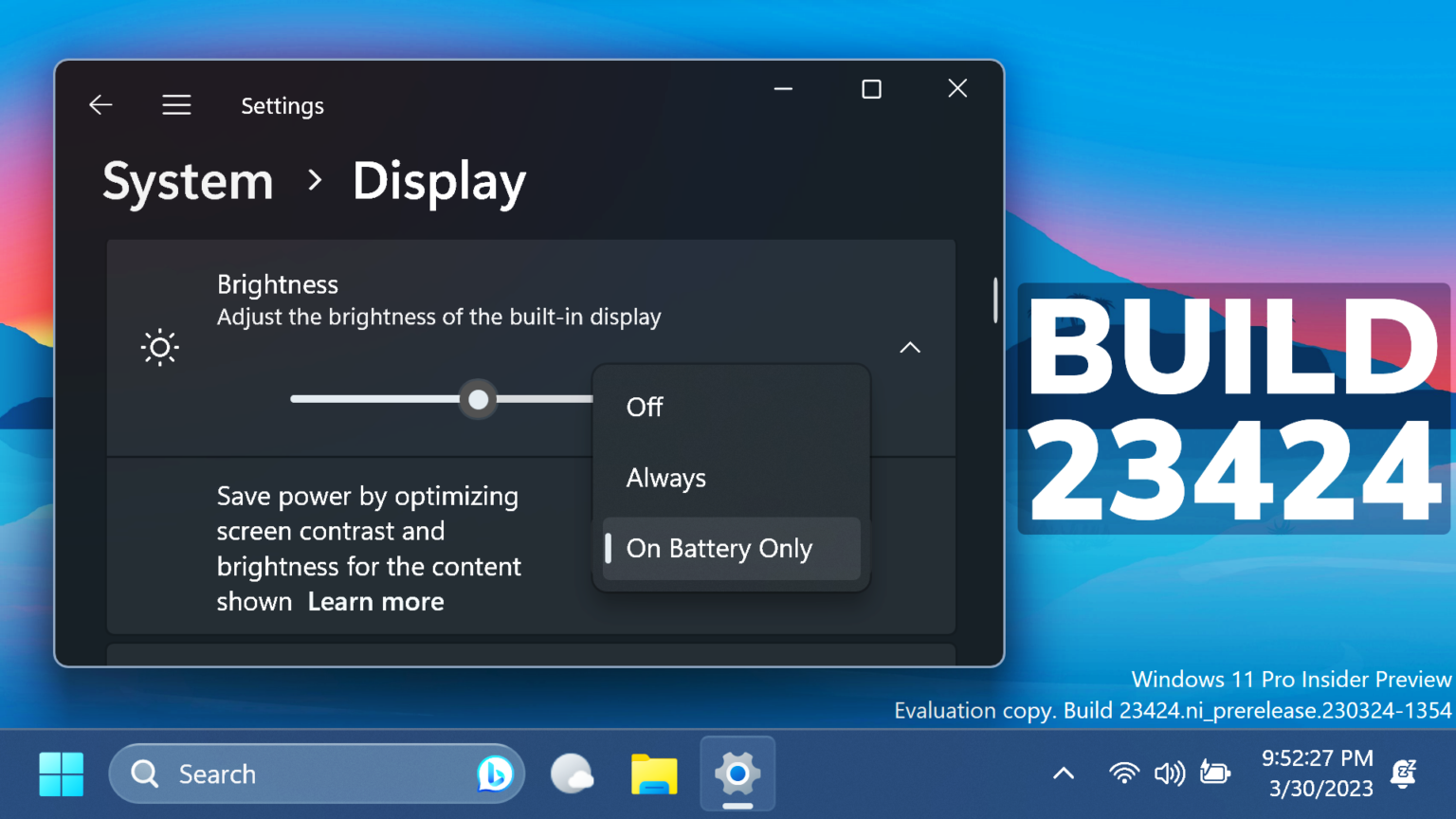Open the Wi-Fi icon in system tray
The image size is (1456, 819).
coord(1123,773)
